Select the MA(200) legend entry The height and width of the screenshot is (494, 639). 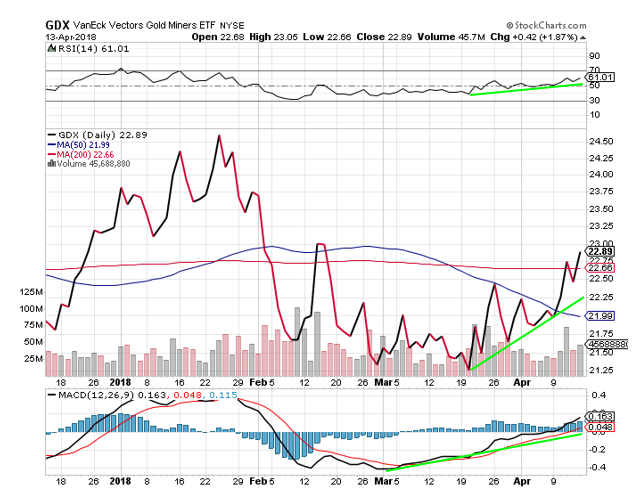click(79, 155)
